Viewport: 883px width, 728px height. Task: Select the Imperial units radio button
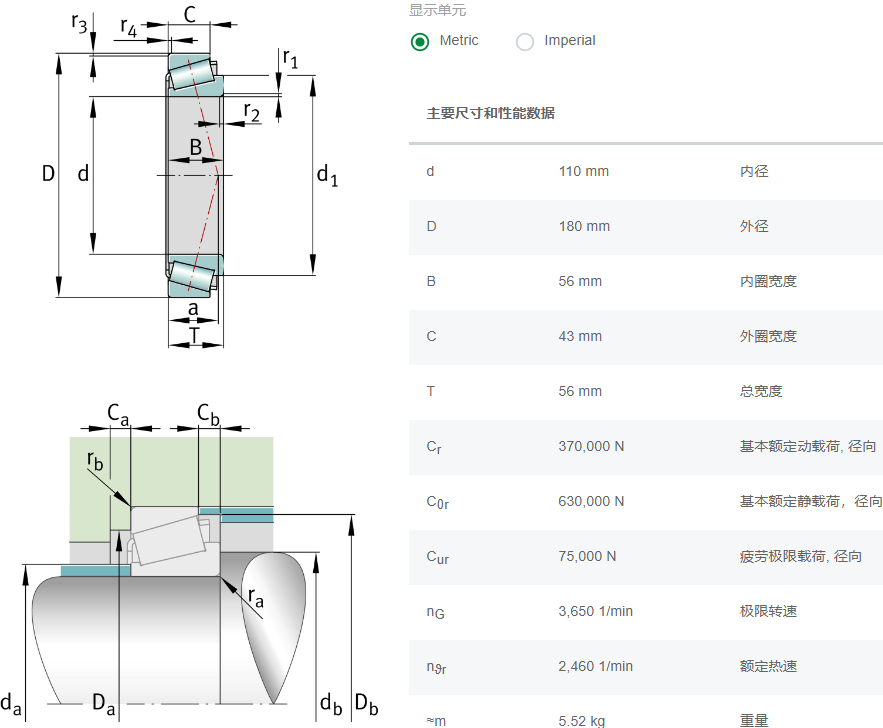tap(525, 42)
